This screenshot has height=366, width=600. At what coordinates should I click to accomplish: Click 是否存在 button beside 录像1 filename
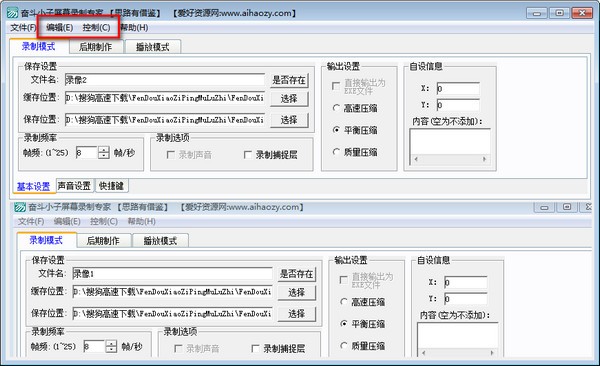(297, 274)
